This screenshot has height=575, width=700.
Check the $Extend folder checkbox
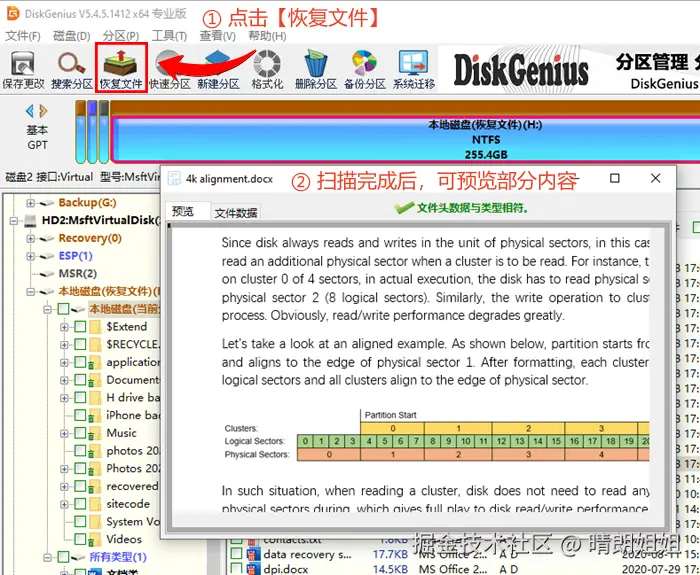point(80,327)
